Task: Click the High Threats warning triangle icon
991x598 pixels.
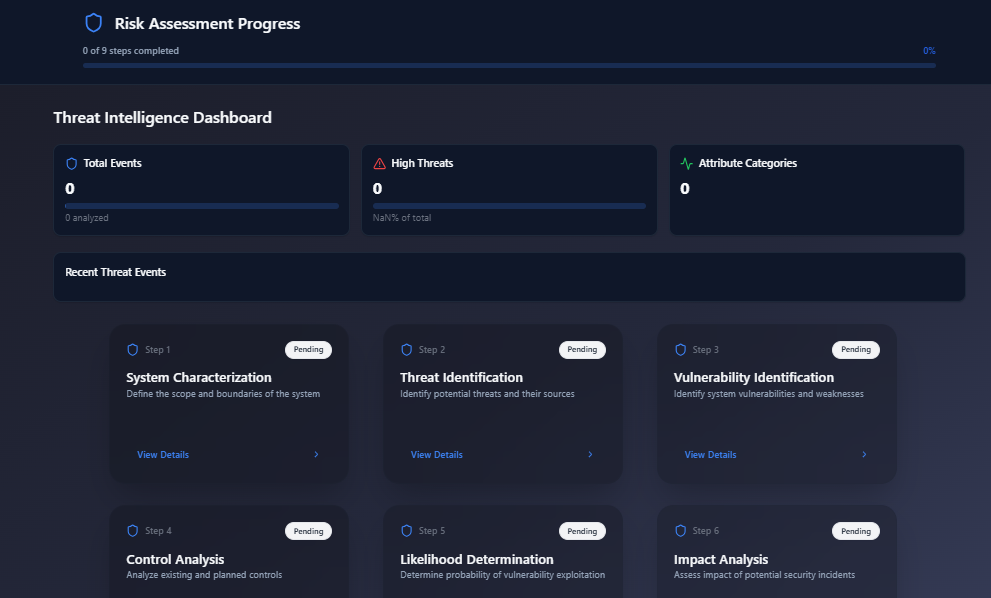Action: 379,163
